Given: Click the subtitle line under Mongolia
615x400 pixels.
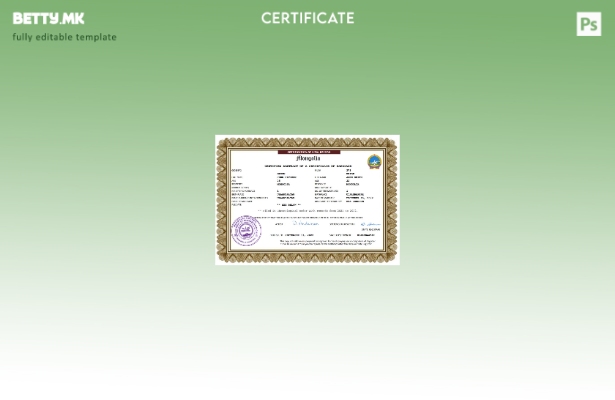Looking at the screenshot, I should click(307, 165).
